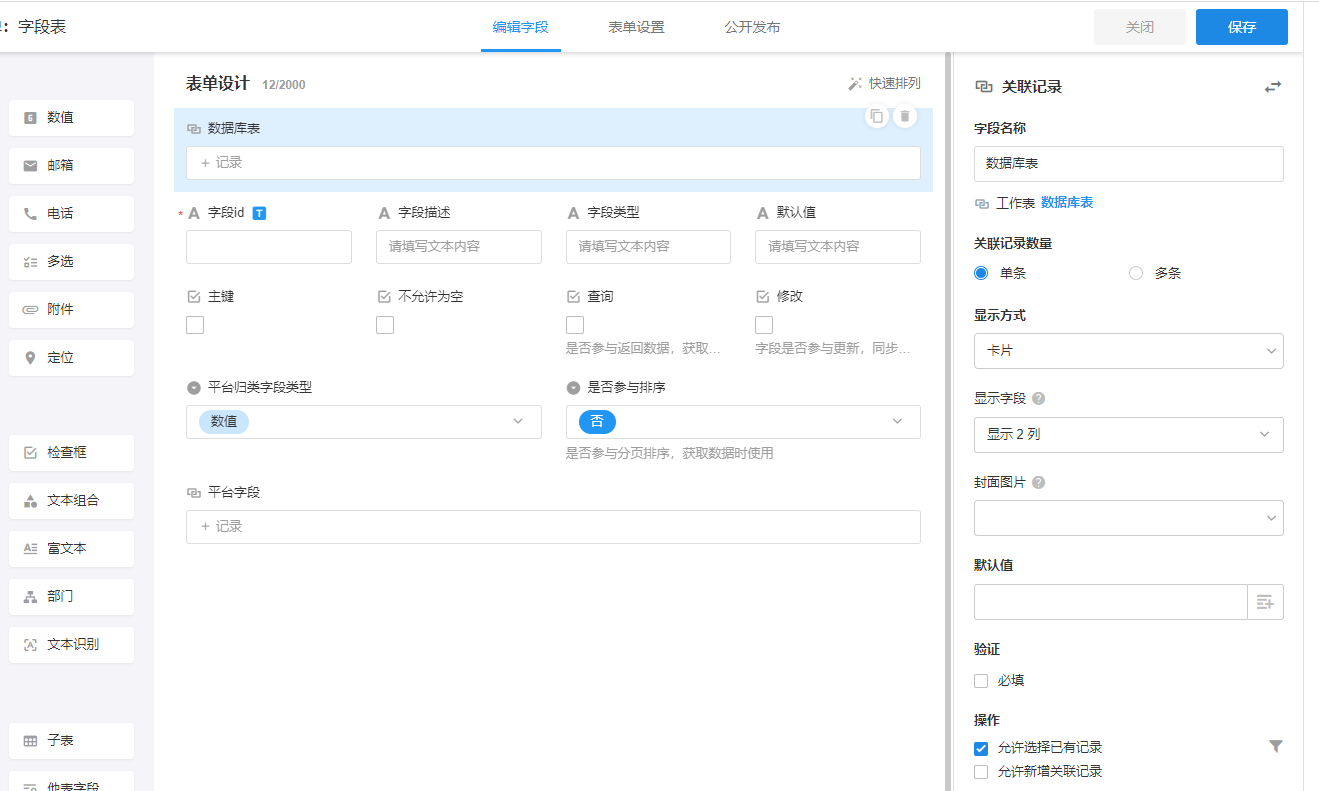
Task: Open the 数据库表 worksheet link
Action: click(1066, 203)
